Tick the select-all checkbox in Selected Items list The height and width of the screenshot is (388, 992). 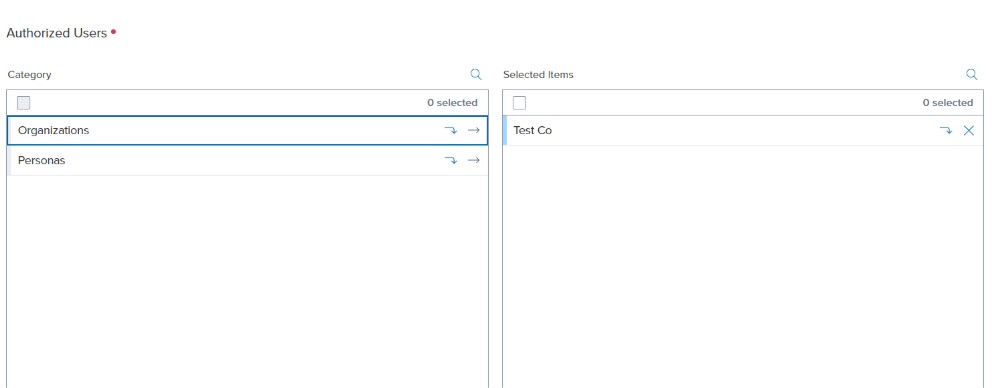click(x=519, y=103)
